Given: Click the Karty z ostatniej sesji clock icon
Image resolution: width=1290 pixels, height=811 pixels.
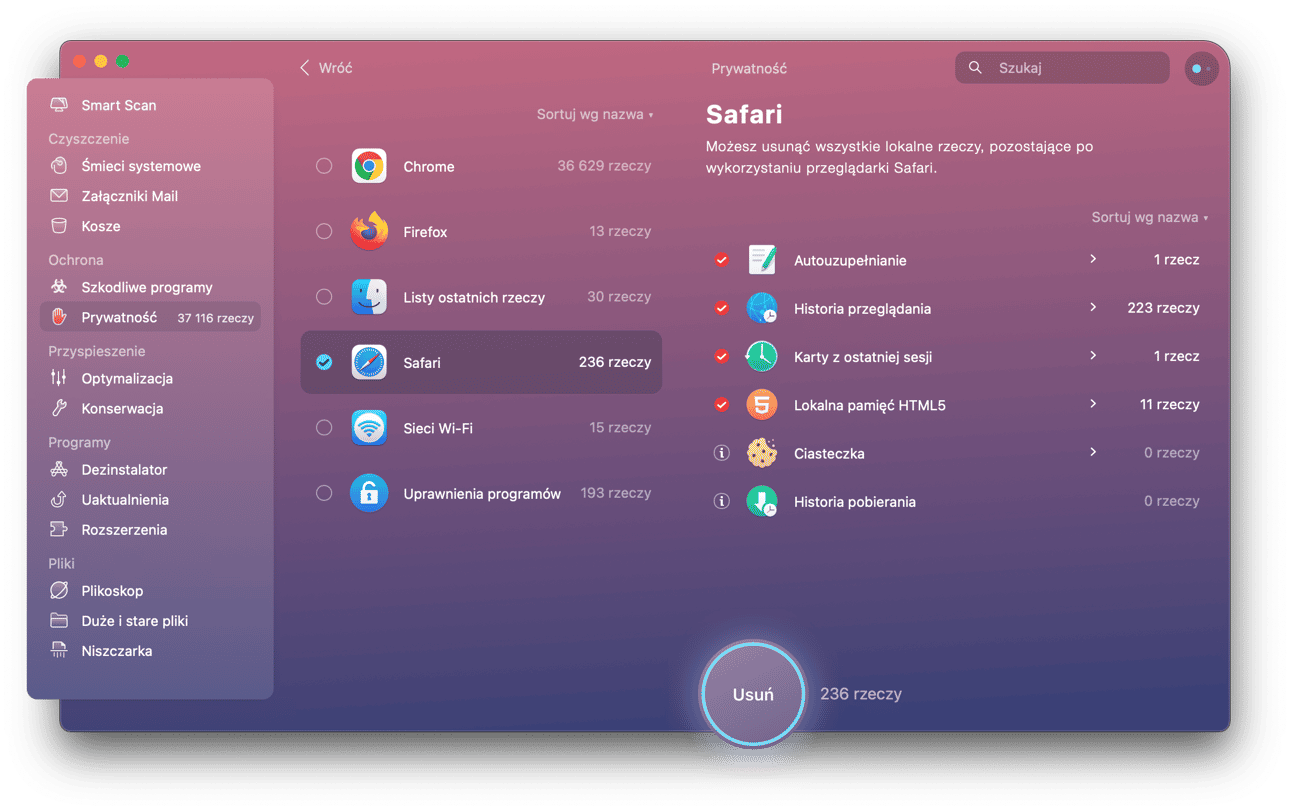Looking at the screenshot, I should 762,356.
